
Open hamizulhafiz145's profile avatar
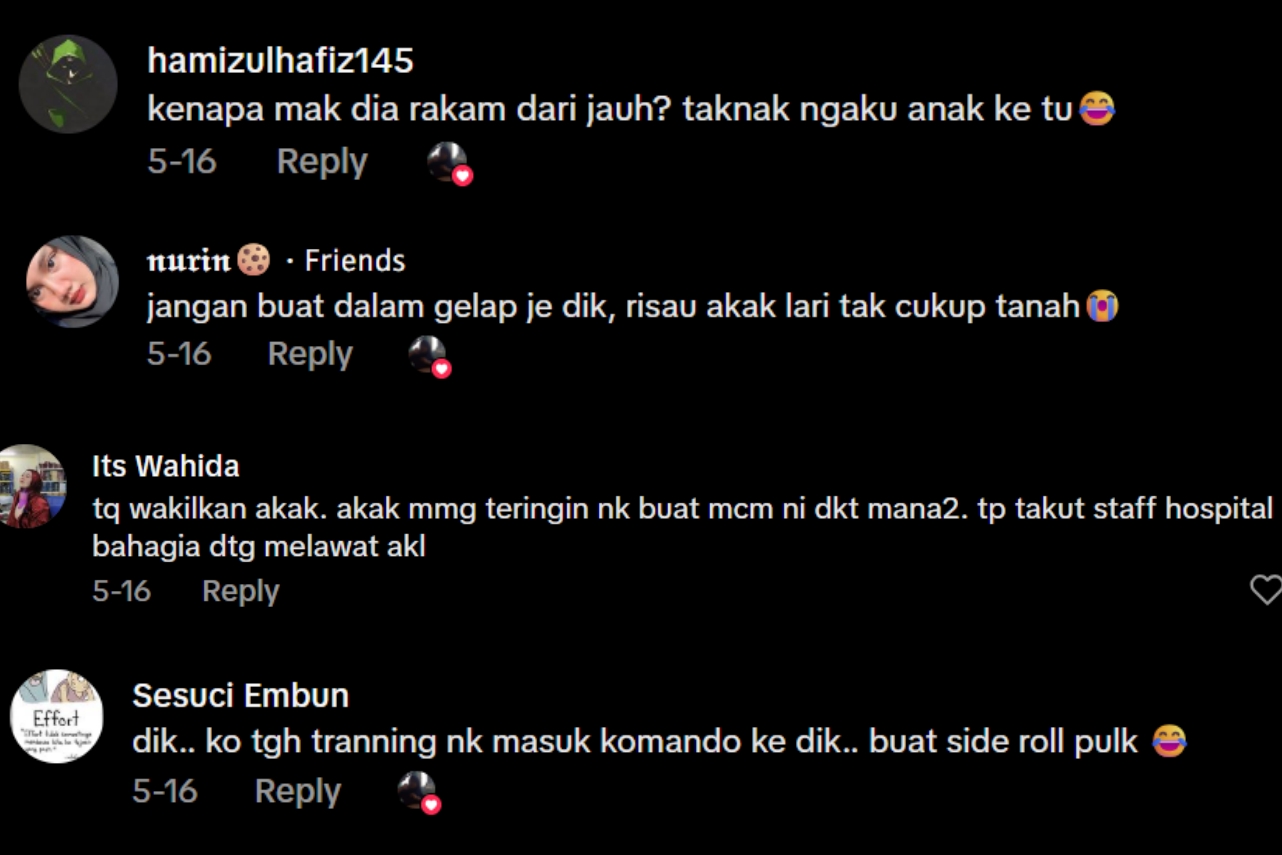[68, 84]
